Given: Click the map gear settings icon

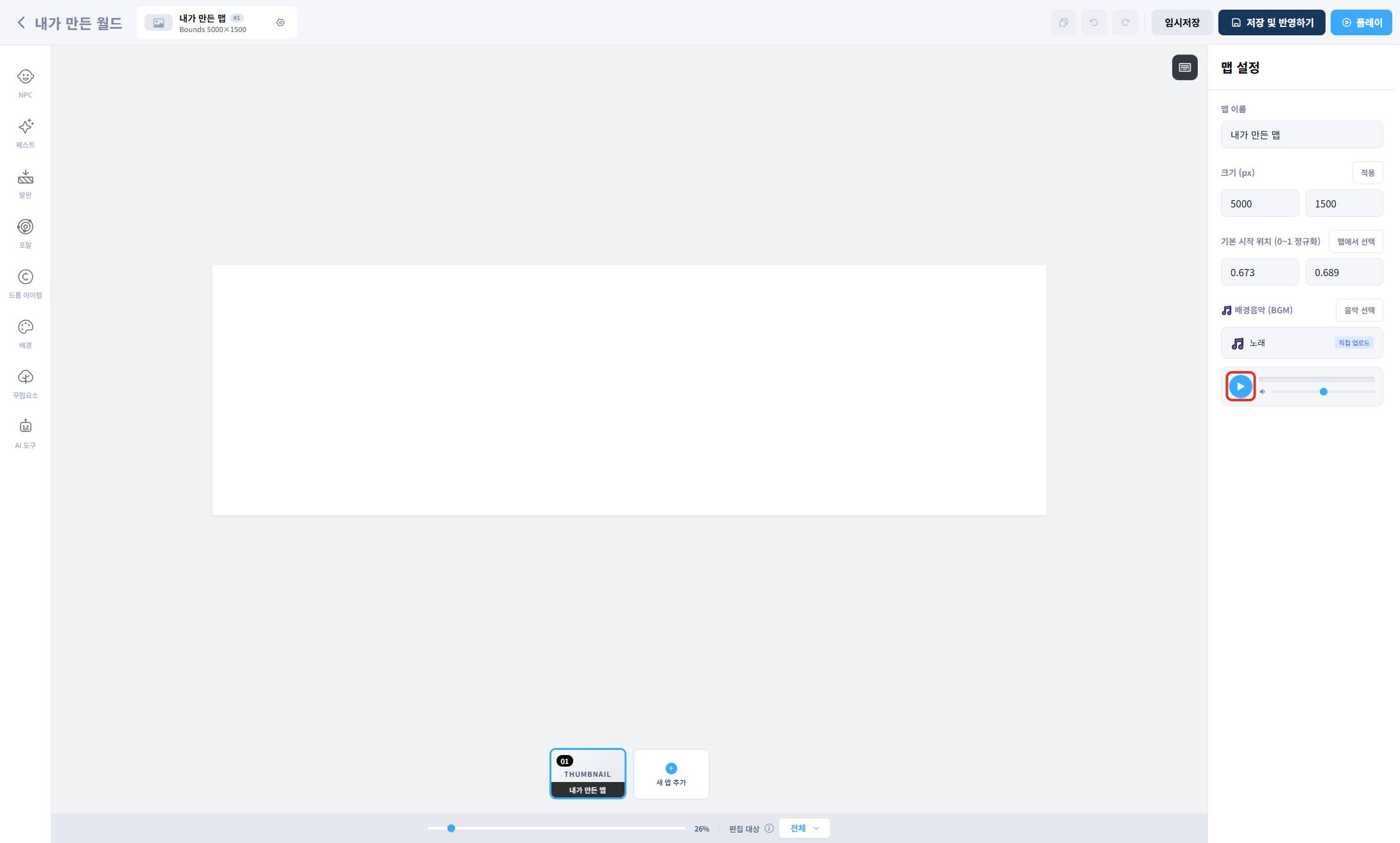Looking at the screenshot, I should tap(281, 22).
